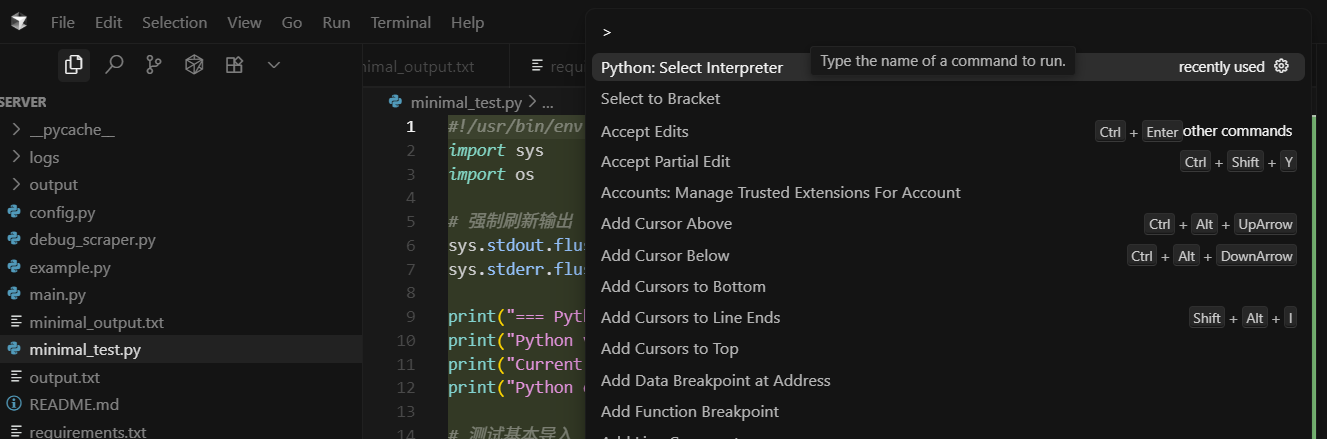Run Add Function Breakpoint command
This screenshot has height=439, width=1327.
(948, 412)
